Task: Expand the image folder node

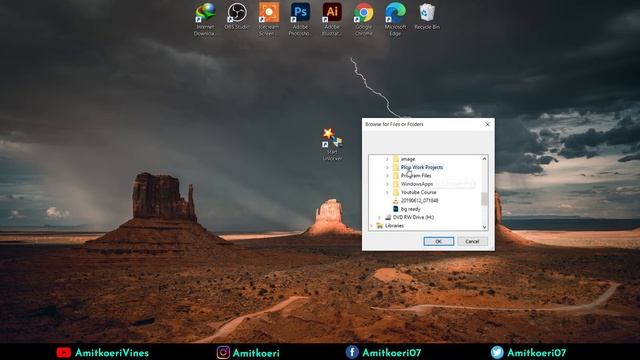Action: tap(387, 159)
